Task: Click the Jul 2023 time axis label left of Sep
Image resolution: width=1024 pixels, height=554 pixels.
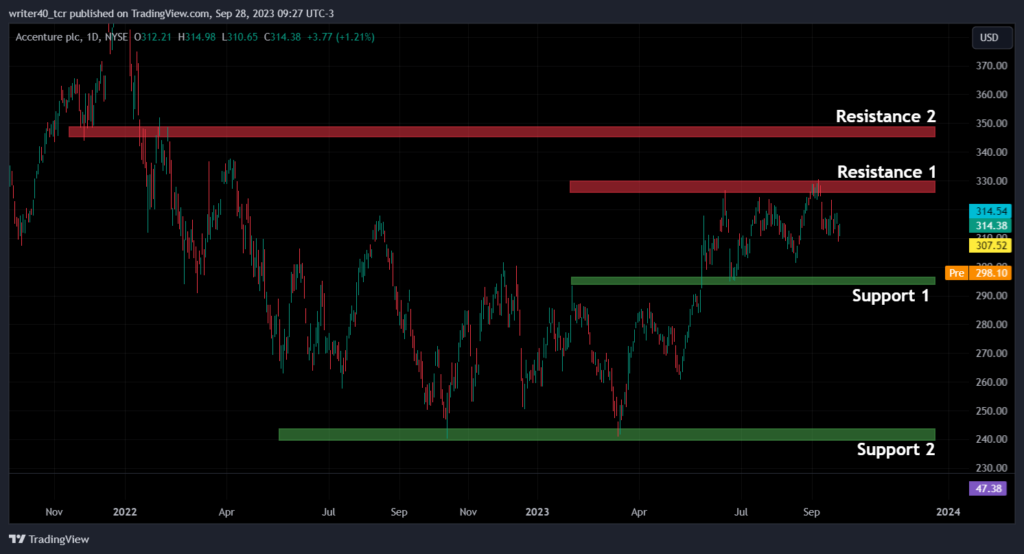Action: pos(741,512)
